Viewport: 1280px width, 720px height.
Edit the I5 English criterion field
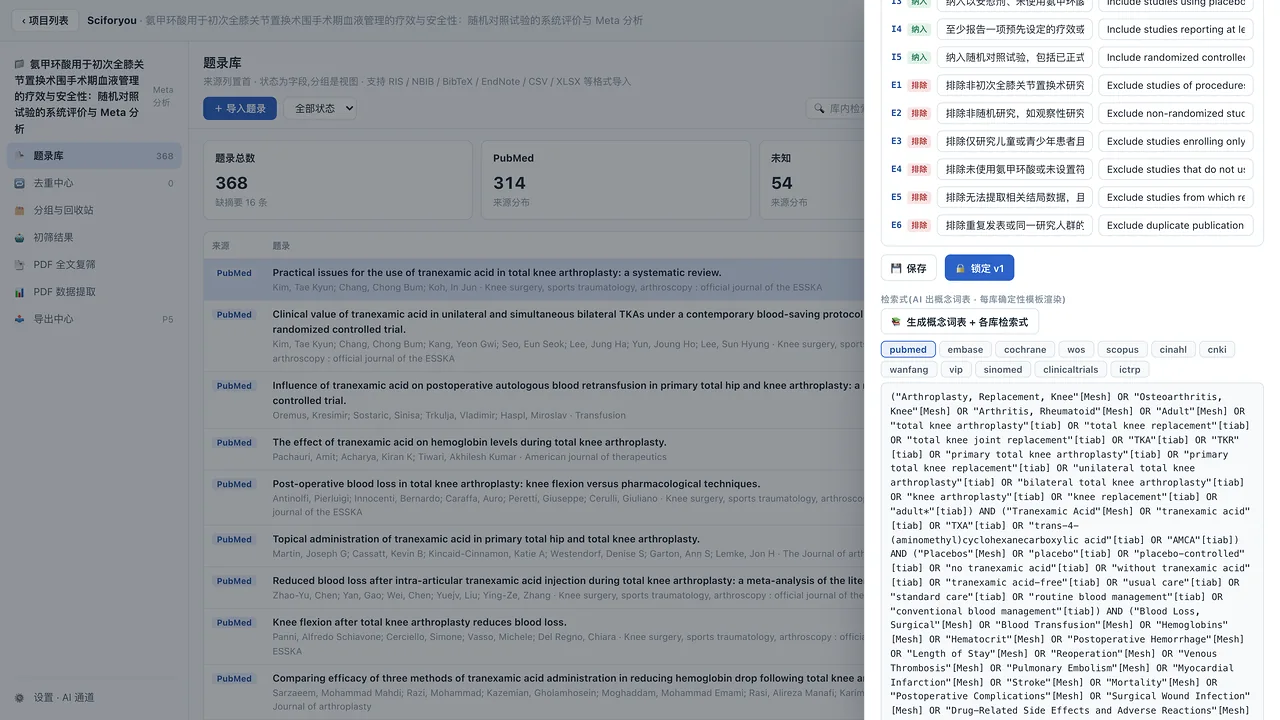1176,57
